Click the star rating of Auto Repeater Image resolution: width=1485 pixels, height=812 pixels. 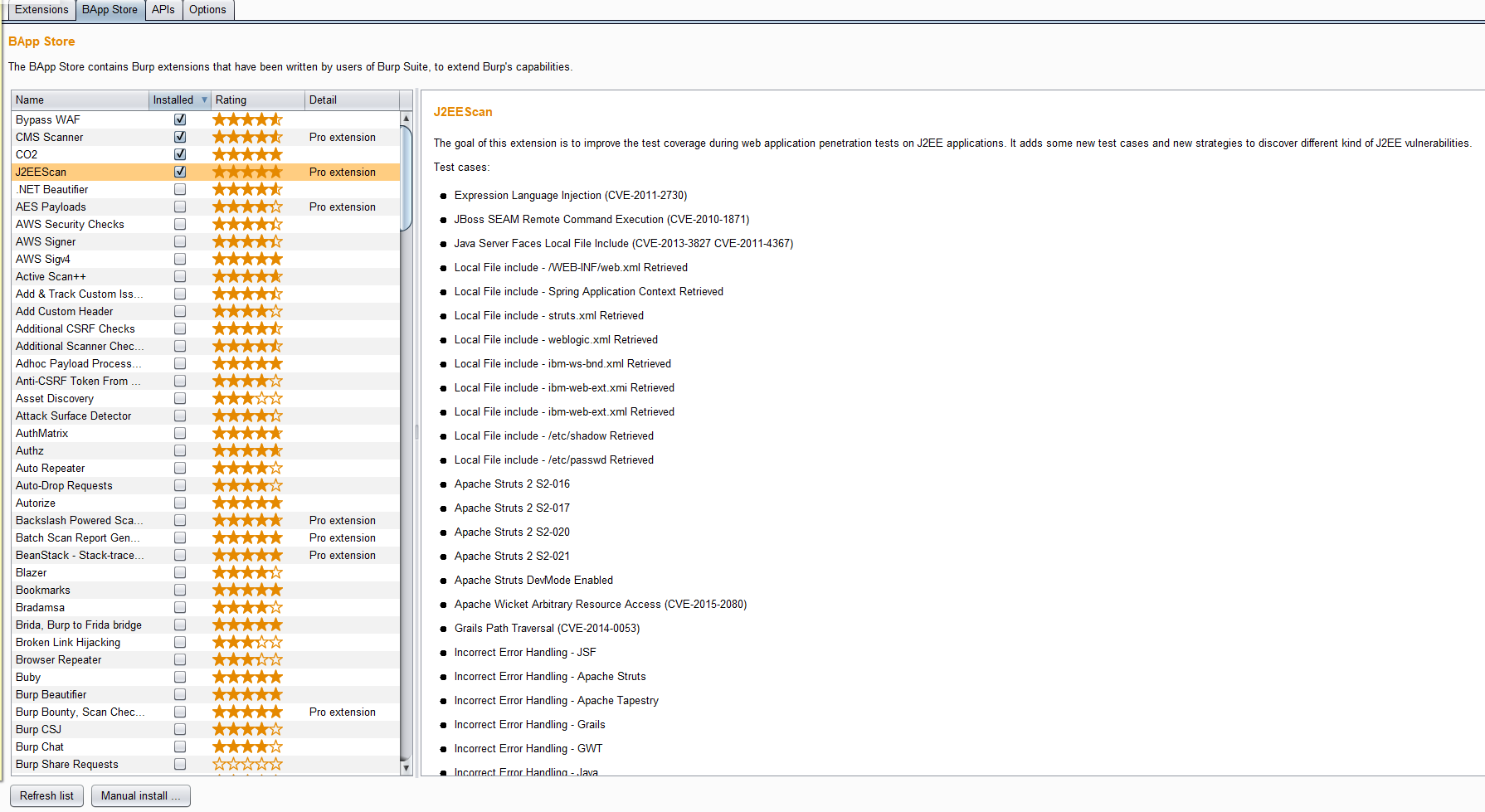(x=247, y=468)
